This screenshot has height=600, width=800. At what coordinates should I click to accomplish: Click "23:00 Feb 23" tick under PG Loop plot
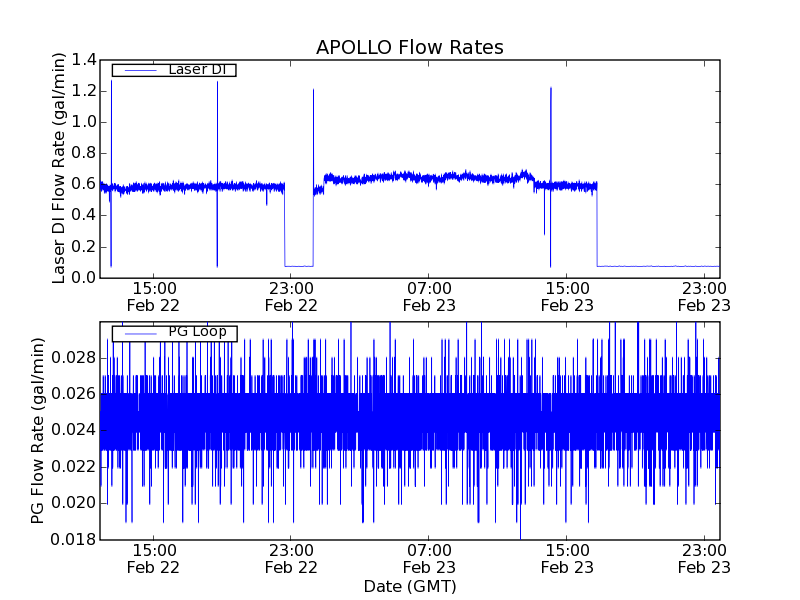[704, 559]
